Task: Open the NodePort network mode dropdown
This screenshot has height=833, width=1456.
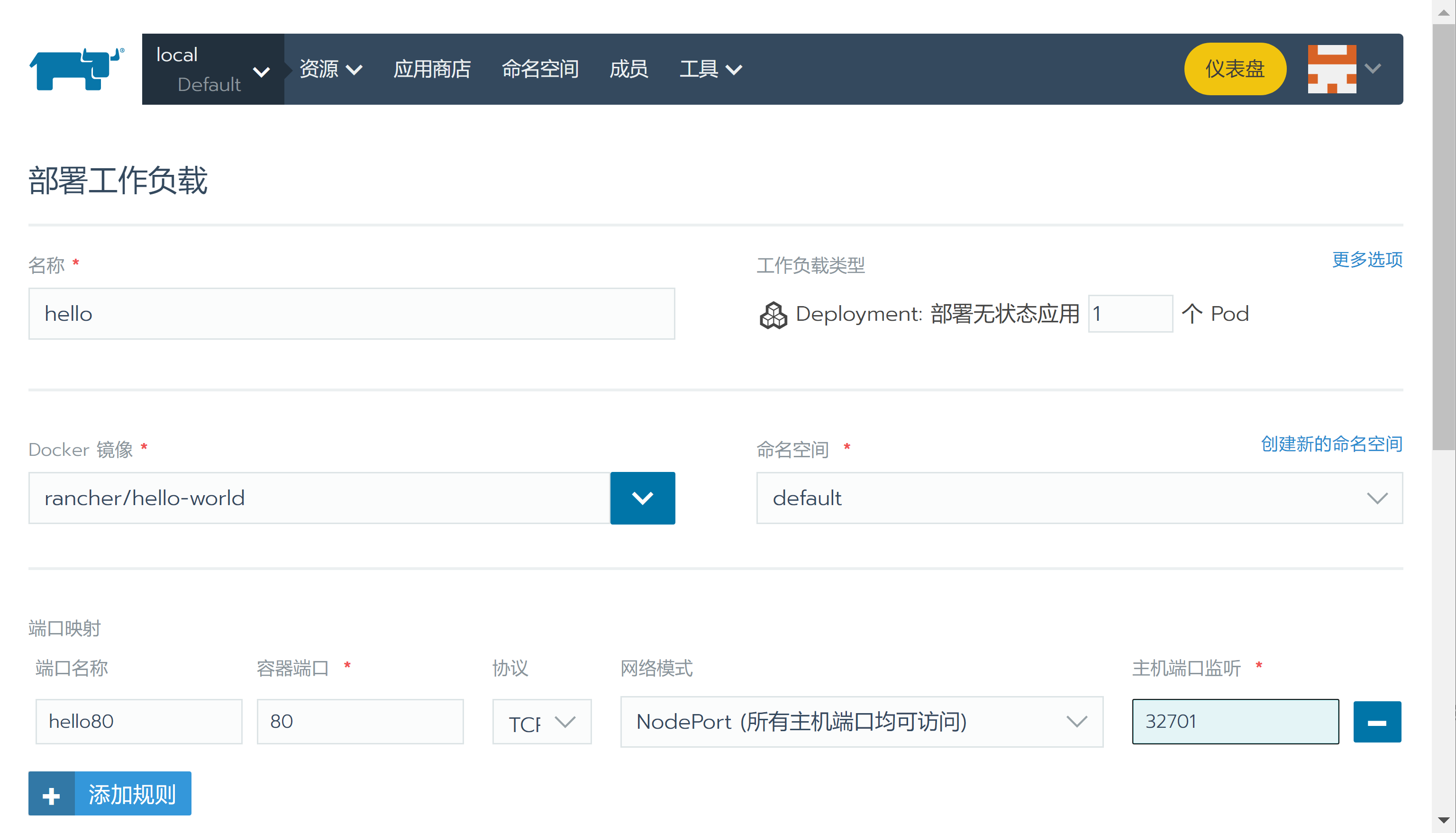Action: (861, 722)
